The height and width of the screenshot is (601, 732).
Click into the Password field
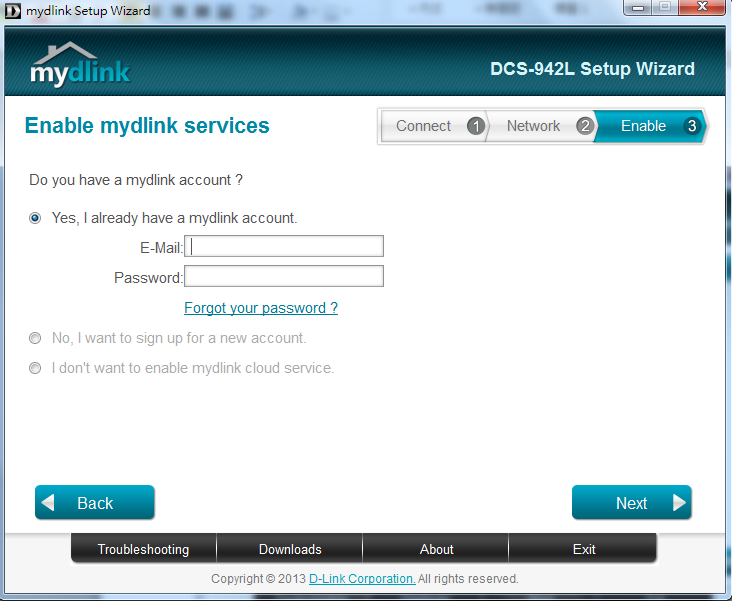284,277
